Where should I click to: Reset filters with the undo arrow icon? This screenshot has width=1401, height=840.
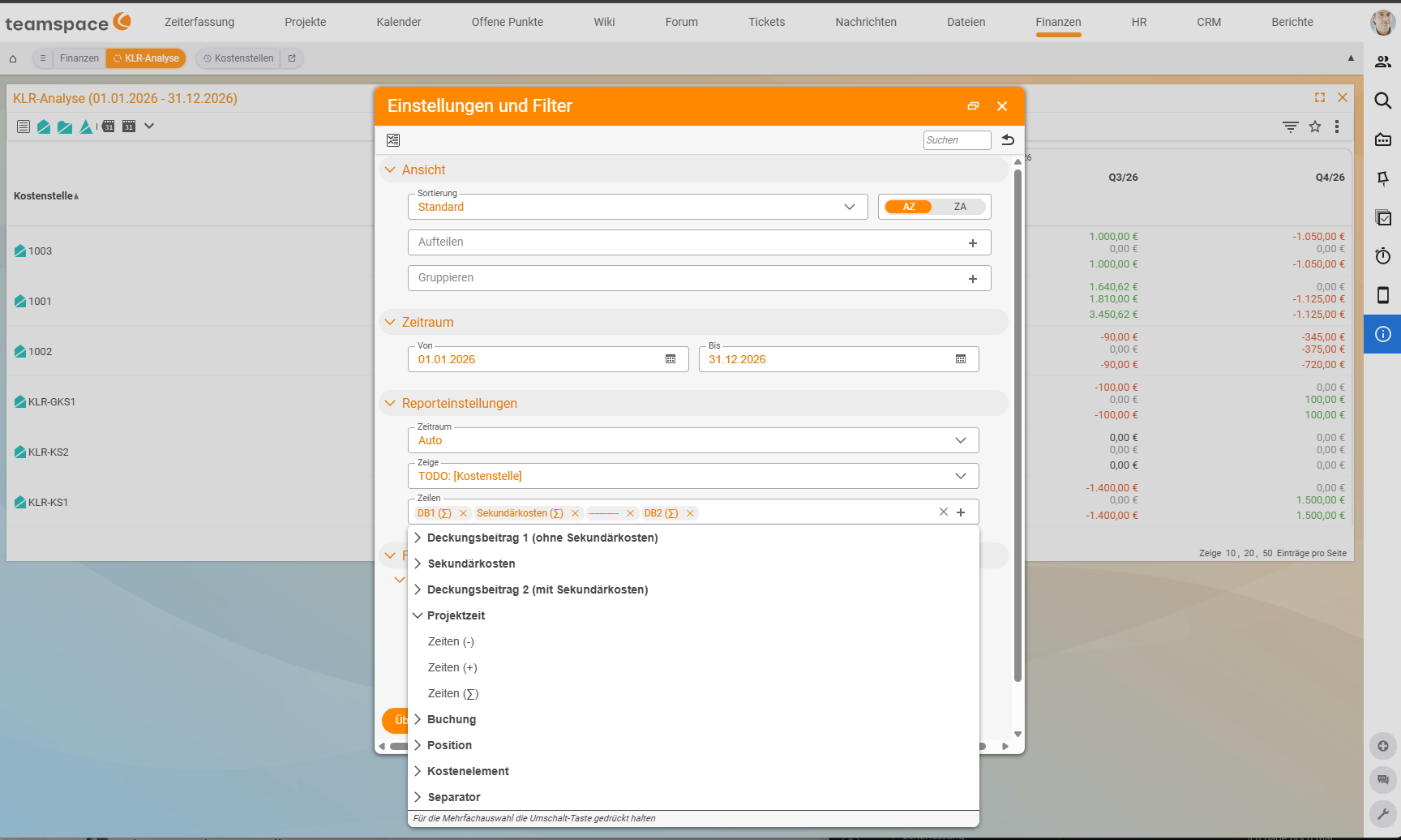[1008, 140]
